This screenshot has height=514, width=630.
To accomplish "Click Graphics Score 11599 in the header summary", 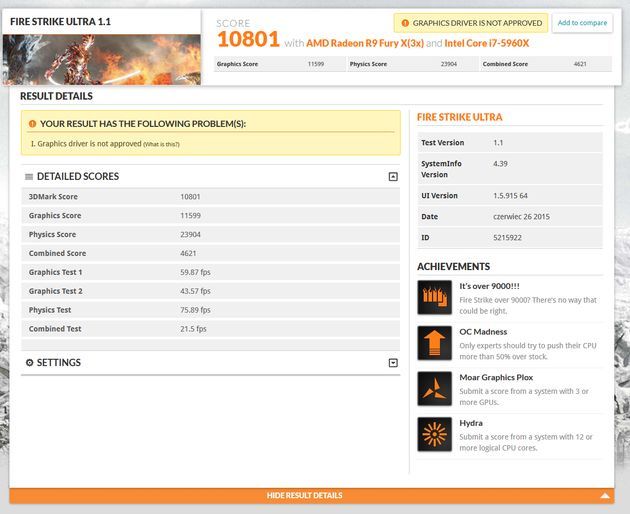I will [x=280, y=64].
